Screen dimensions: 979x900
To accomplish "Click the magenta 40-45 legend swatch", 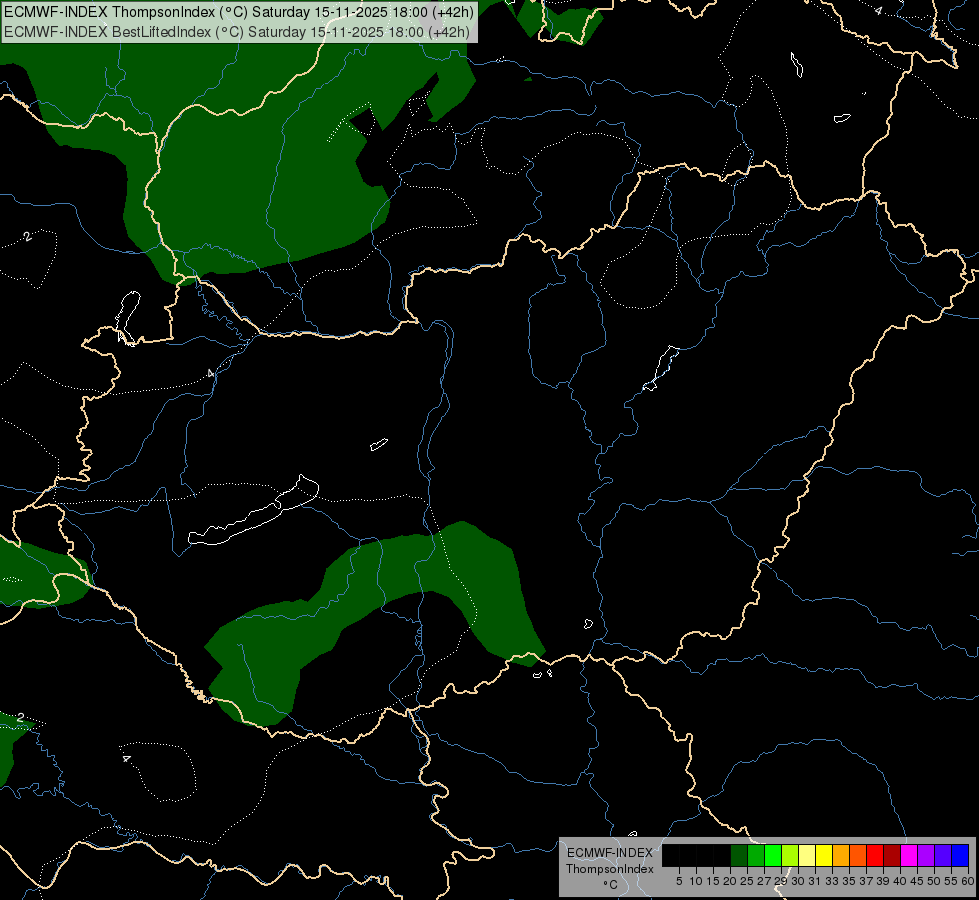I will (909, 855).
